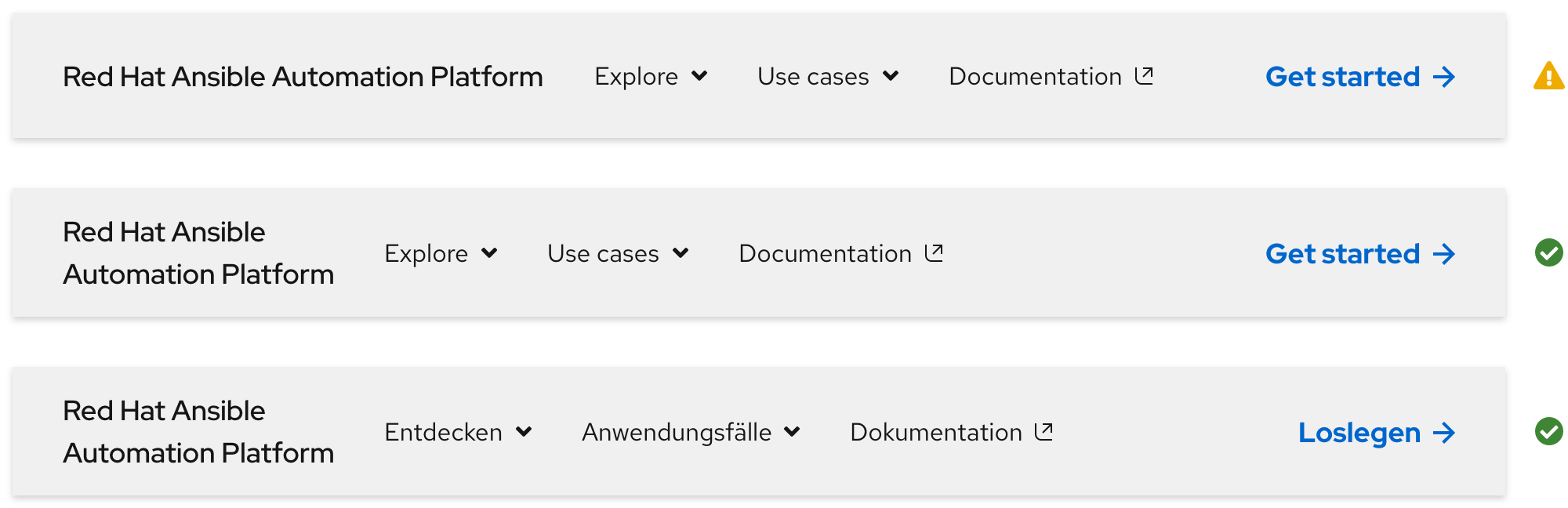Open Explore in the middle navigation bar
1568x508 pixels.
[441, 253]
